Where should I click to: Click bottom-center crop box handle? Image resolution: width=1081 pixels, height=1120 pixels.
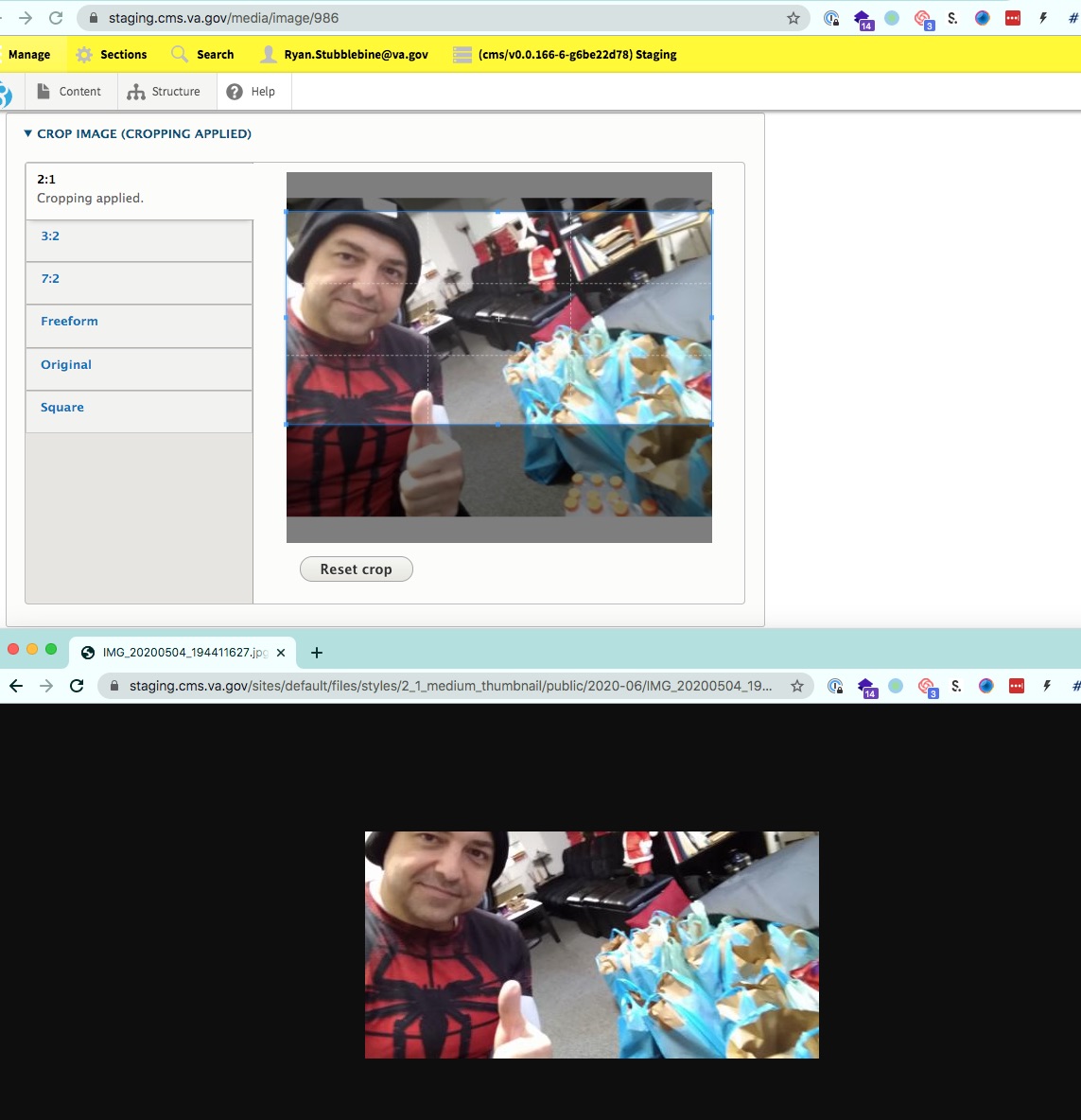click(498, 425)
